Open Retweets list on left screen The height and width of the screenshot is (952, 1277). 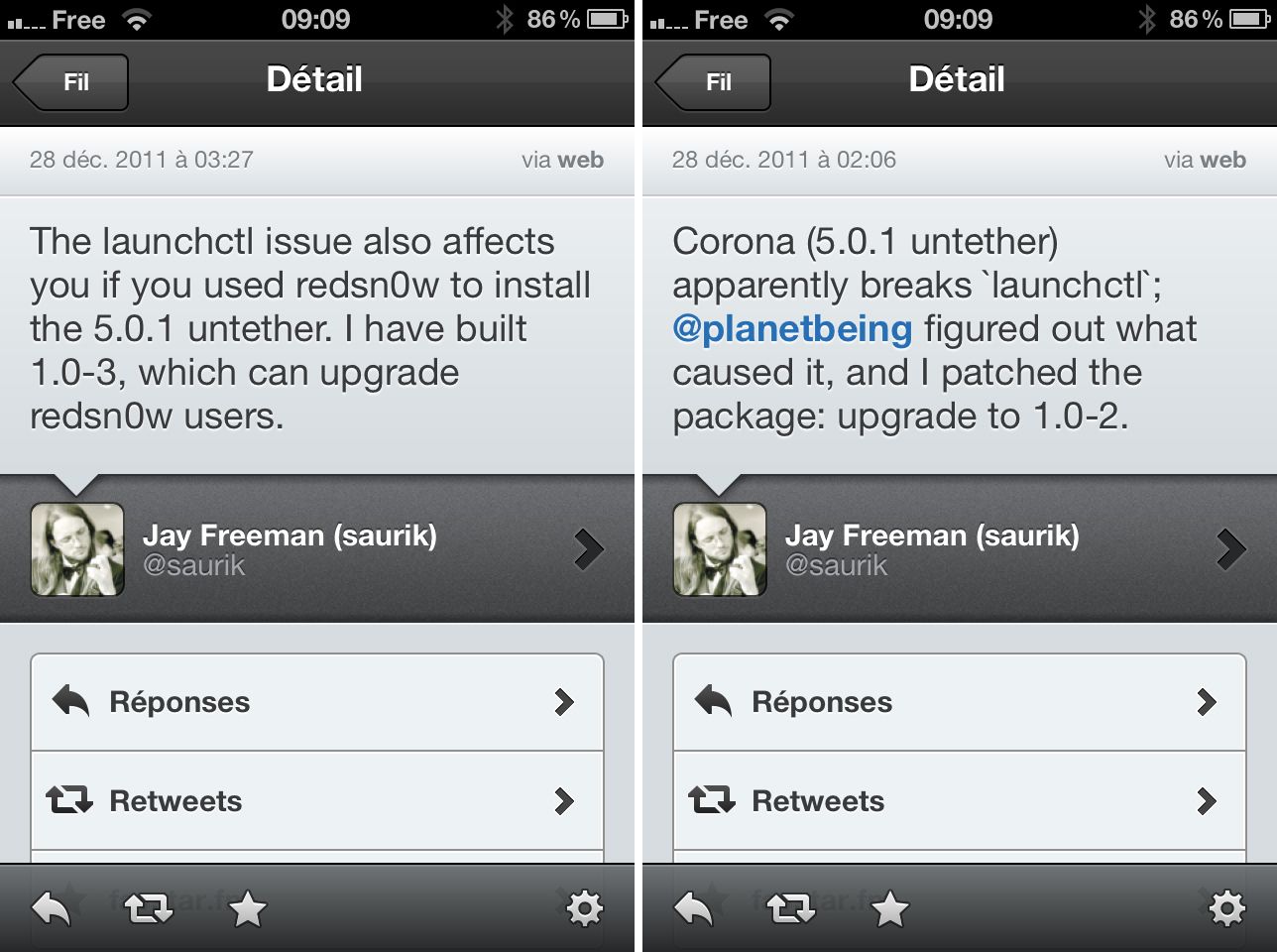pyautogui.click(x=317, y=800)
